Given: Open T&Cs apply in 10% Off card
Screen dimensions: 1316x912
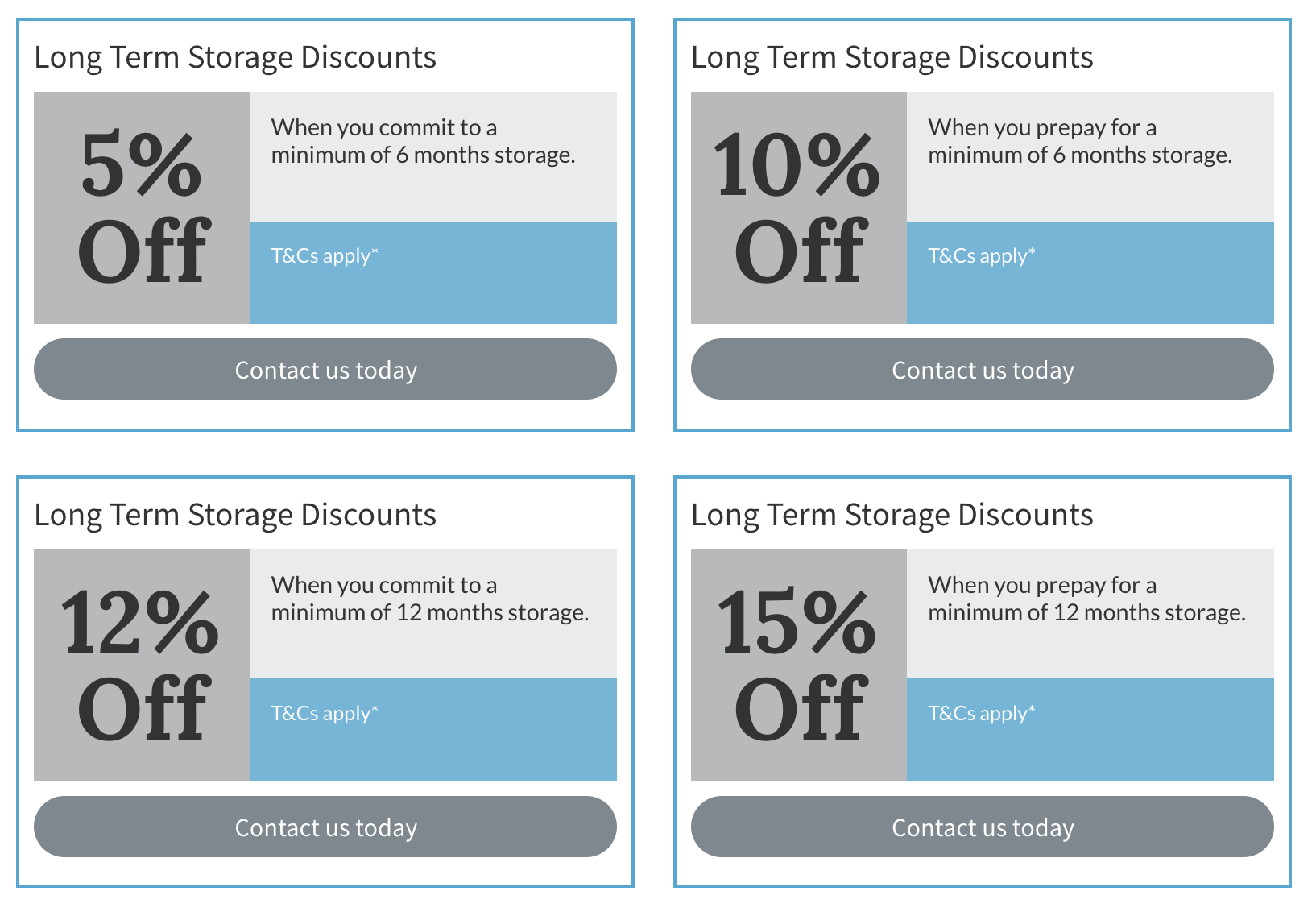Looking at the screenshot, I should pos(982,255).
